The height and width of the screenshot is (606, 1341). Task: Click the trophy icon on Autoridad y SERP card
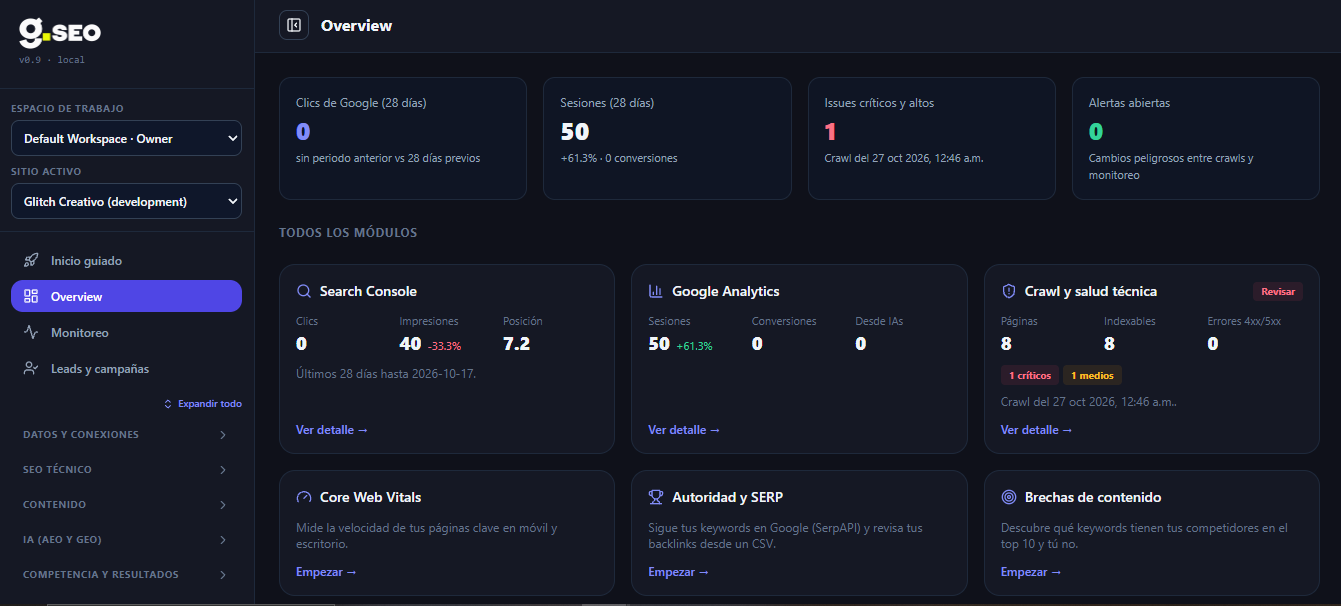click(x=656, y=498)
